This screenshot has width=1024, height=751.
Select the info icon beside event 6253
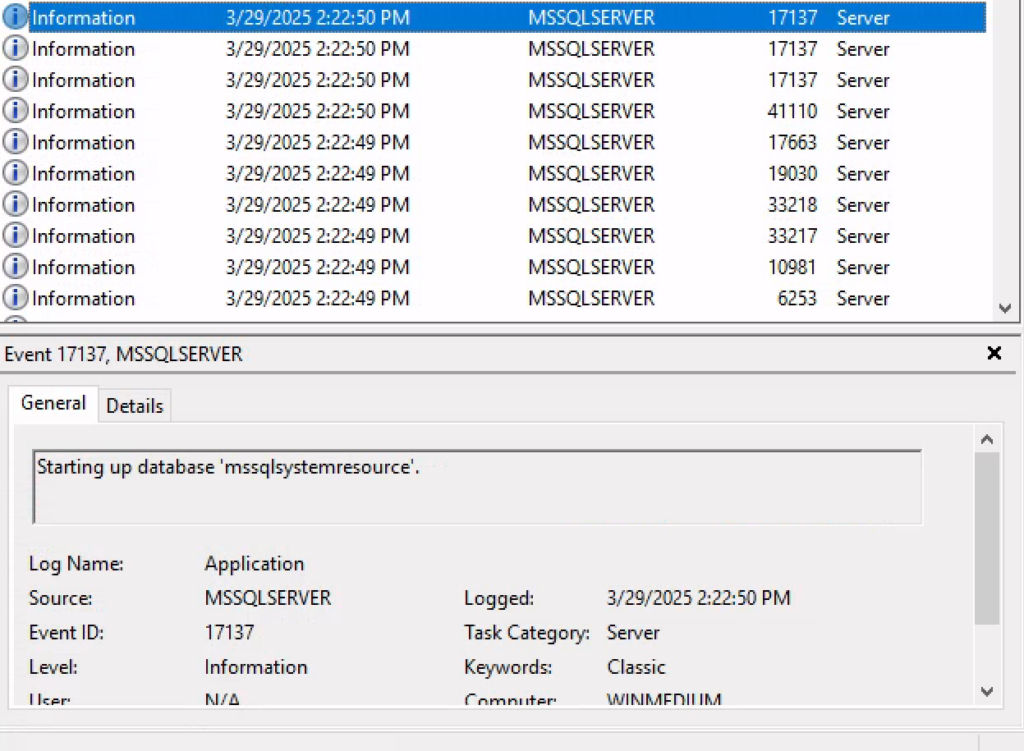click(15, 297)
